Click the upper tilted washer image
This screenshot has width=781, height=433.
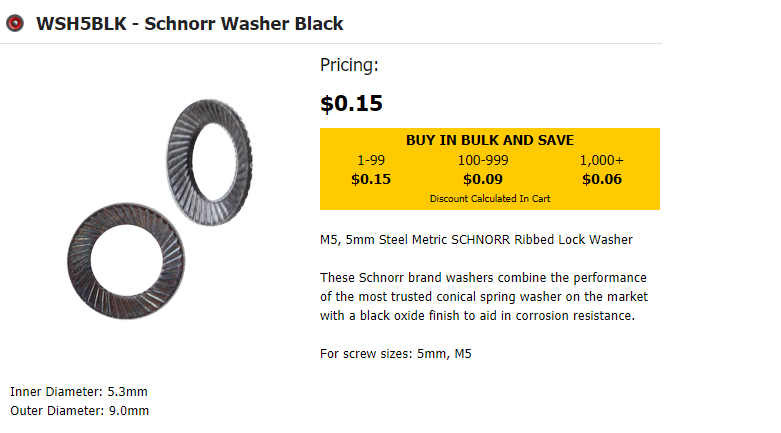click(x=209, y=162)
